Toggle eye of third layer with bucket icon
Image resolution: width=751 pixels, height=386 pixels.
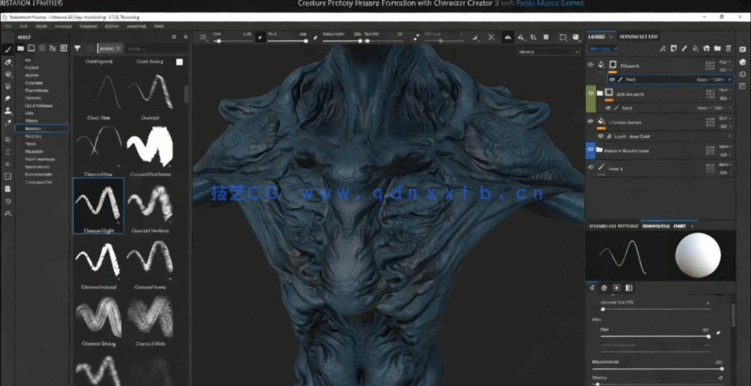click(591, 122)
